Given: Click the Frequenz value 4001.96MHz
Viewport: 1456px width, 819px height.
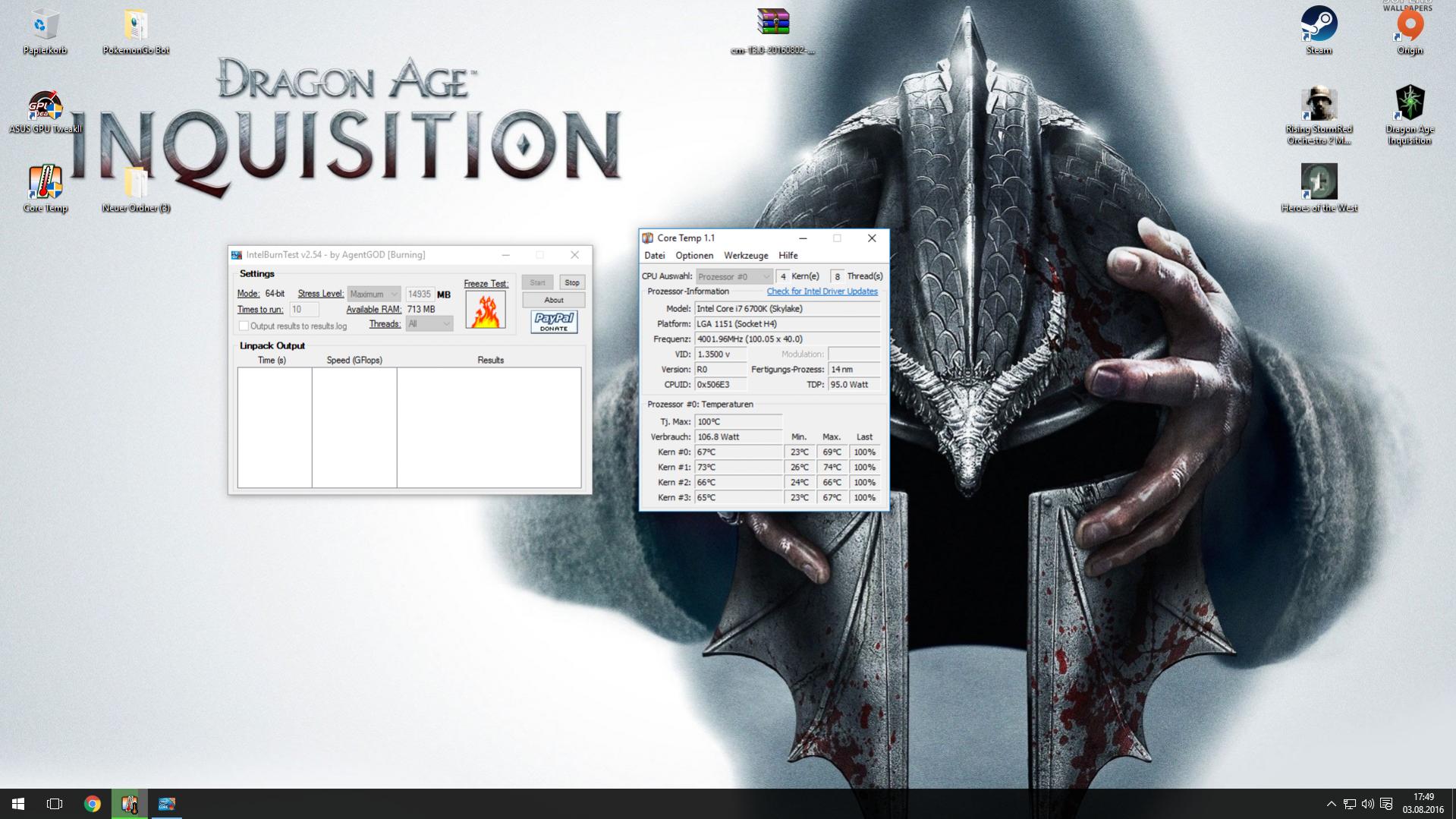Looking at the screenshot, I should pyautogui.click(x=788, y=339).
